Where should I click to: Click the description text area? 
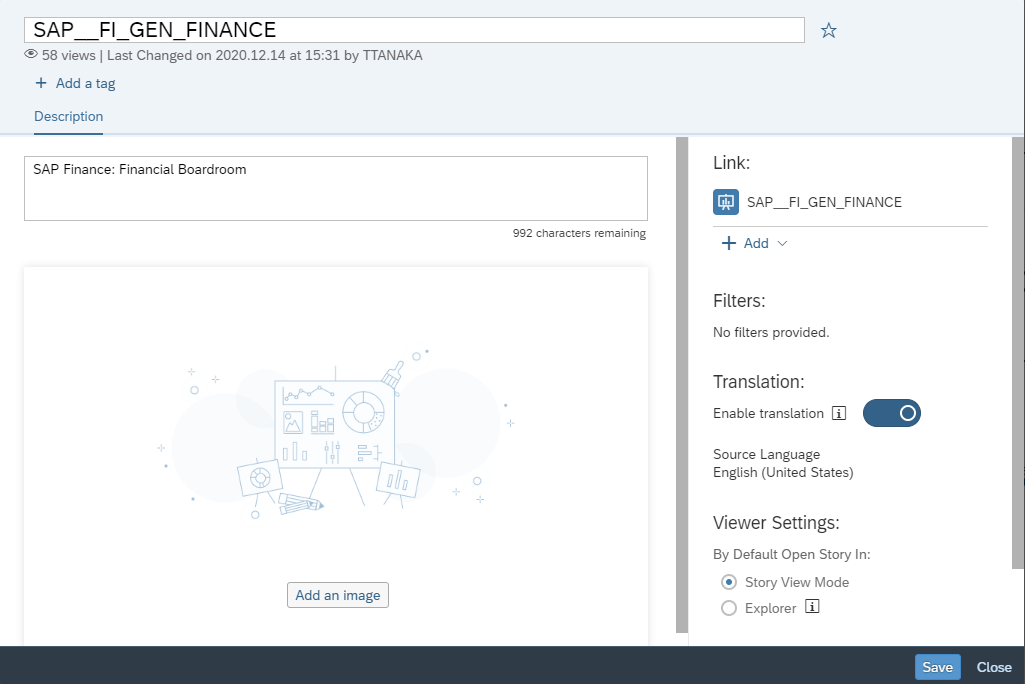point(335,188)
